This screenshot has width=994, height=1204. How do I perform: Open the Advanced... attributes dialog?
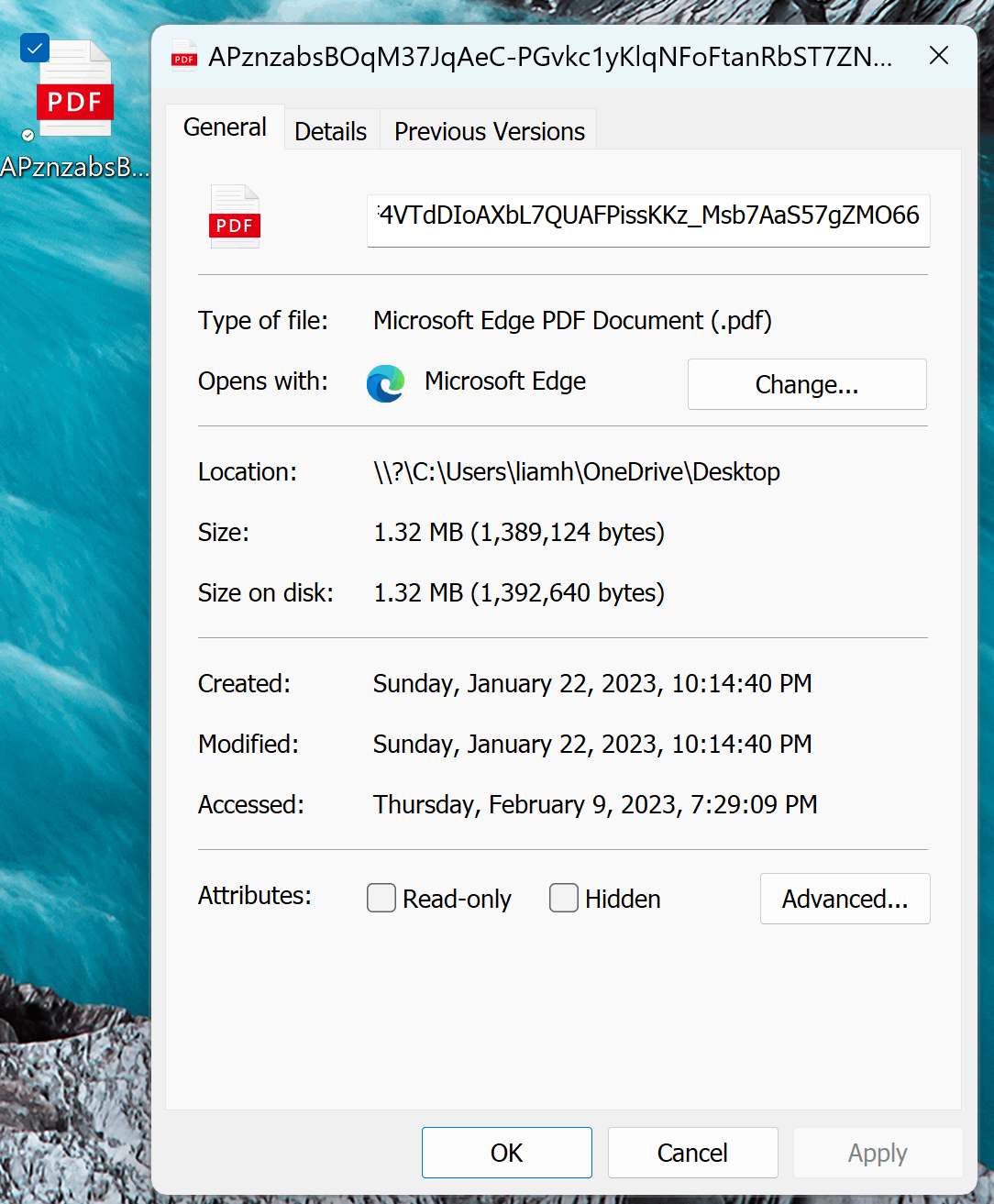845,899
